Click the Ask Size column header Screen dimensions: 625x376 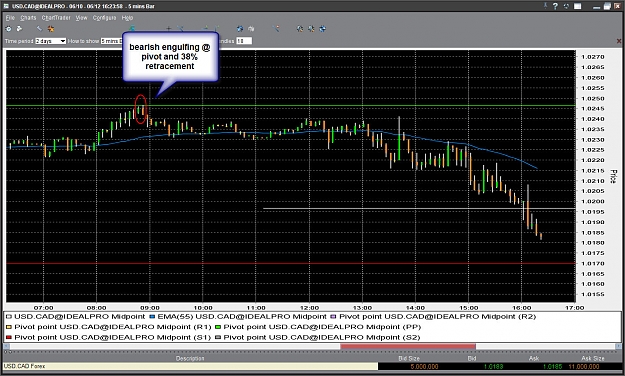pyautogui.click(x=592, y=358)
